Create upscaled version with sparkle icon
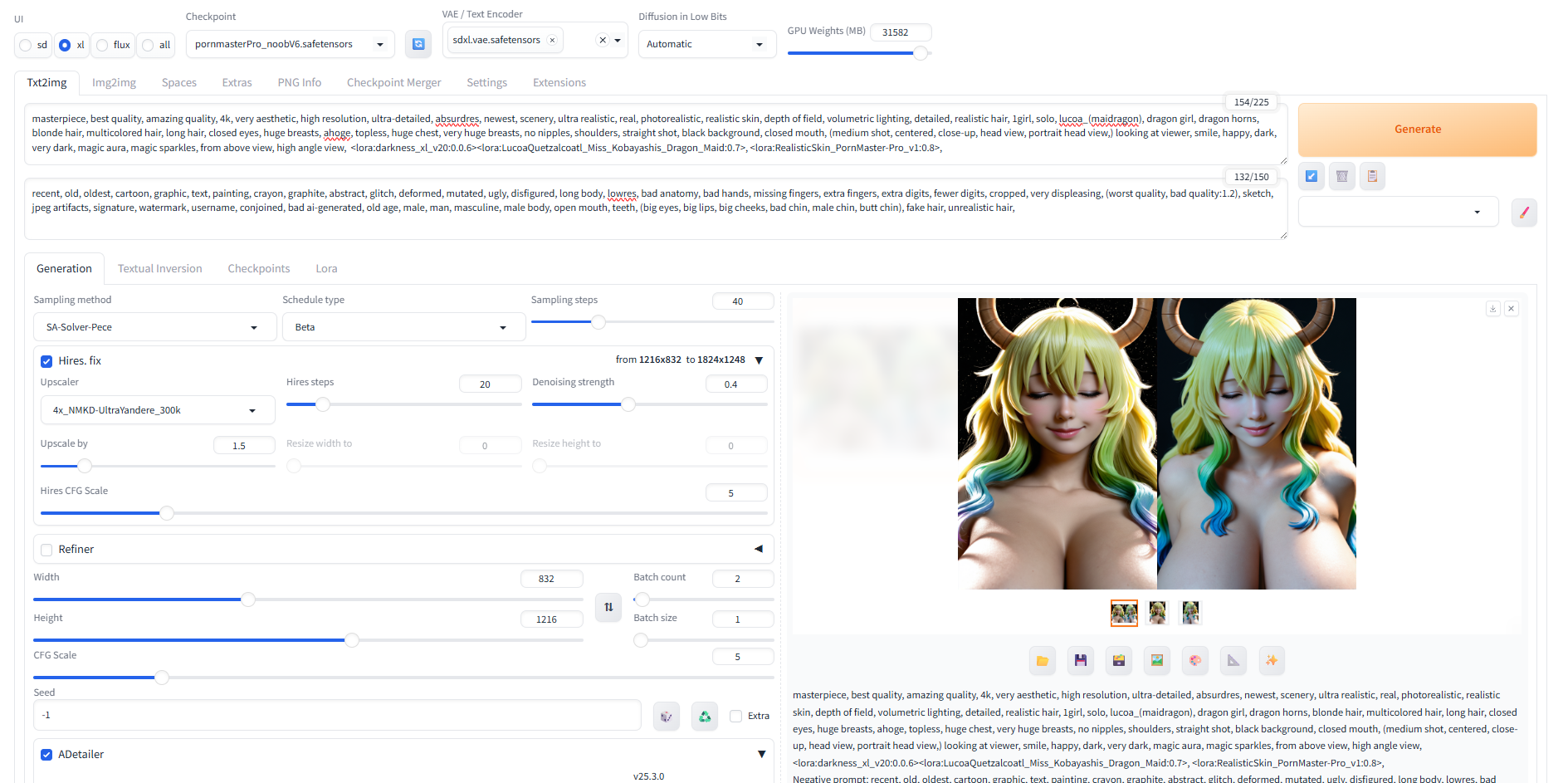The height and width of the screenshot is (783, 1568). tap(1272, 661)
